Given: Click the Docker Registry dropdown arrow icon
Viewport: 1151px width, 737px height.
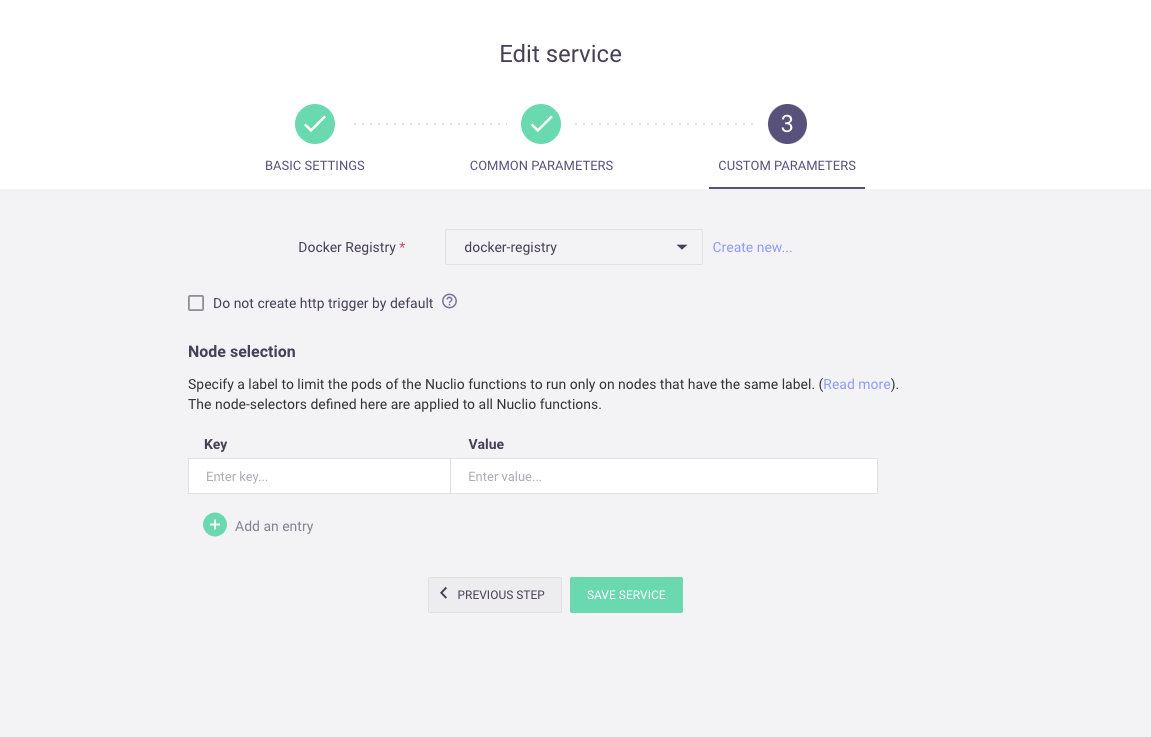Looking at the screenshot, I should tap(682, 247).
